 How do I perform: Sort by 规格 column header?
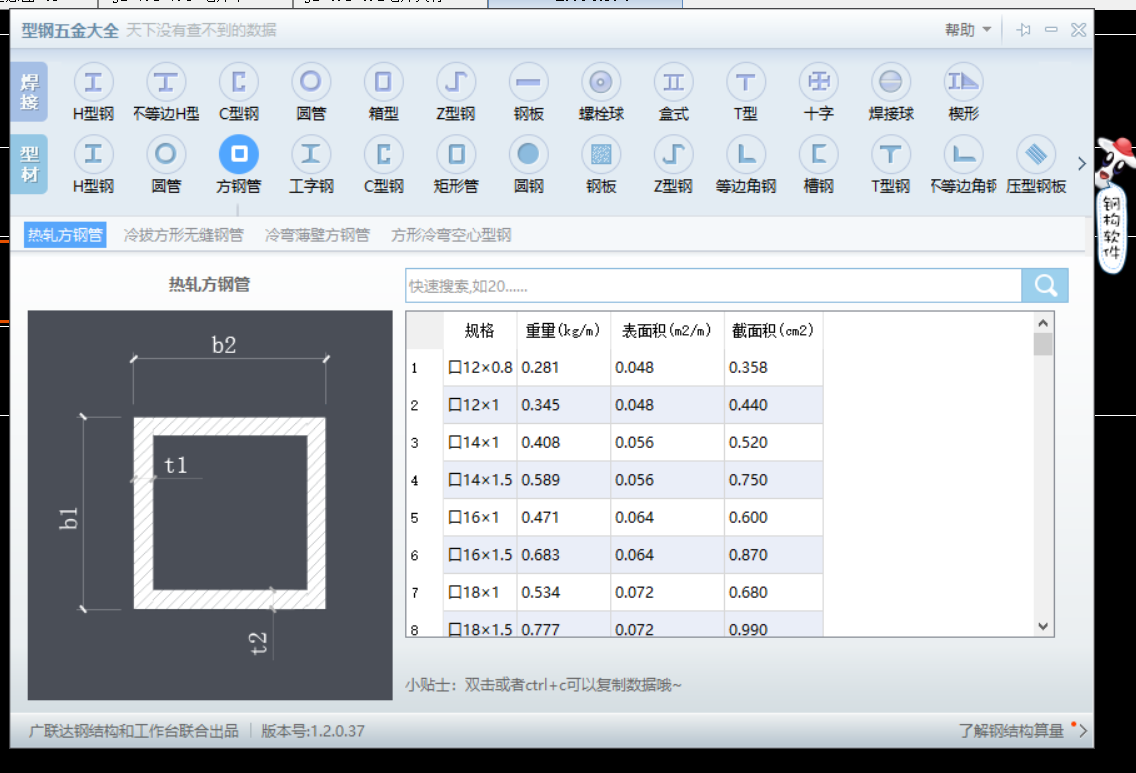coord(480,330)
